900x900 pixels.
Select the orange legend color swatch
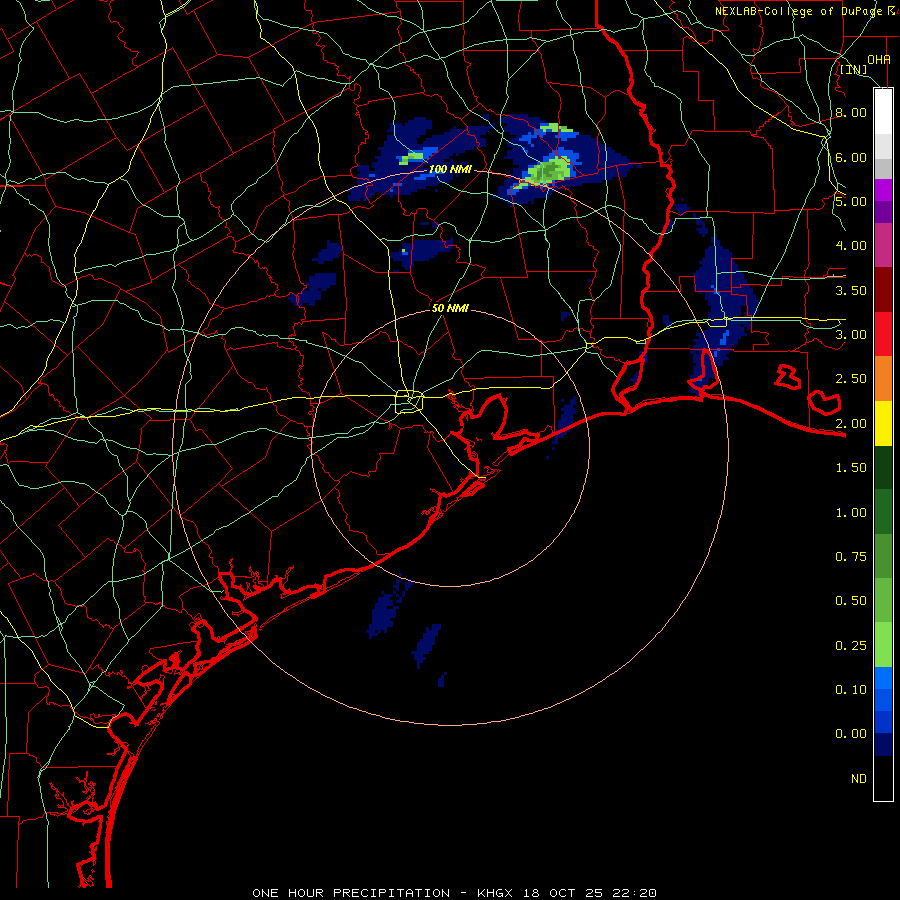pyautogui.click(x=883, y=379)
